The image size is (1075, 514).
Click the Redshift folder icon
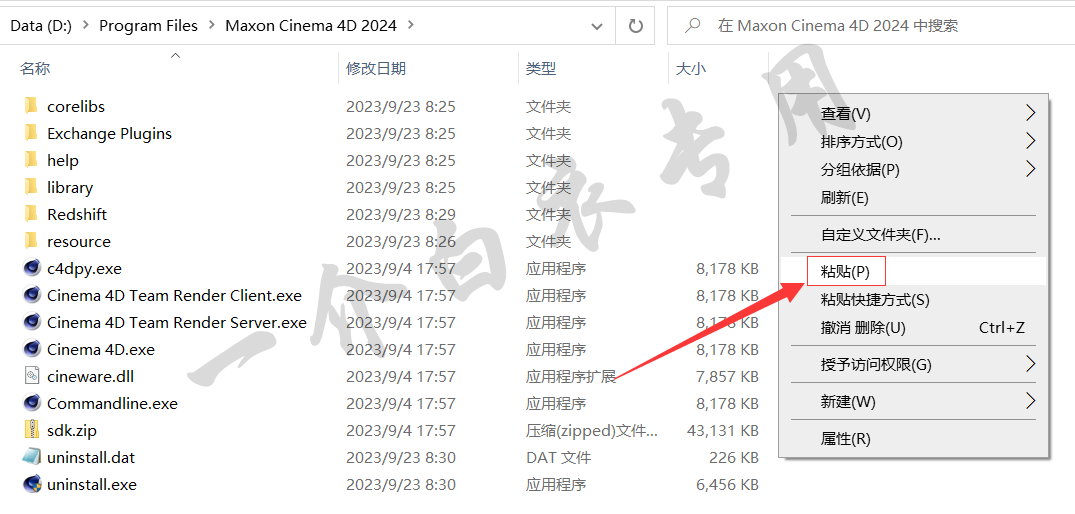pos(31,214)
